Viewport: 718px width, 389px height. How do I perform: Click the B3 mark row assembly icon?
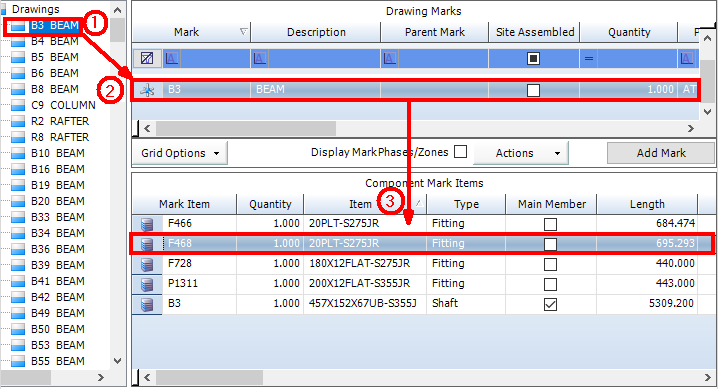pos(147,90)
